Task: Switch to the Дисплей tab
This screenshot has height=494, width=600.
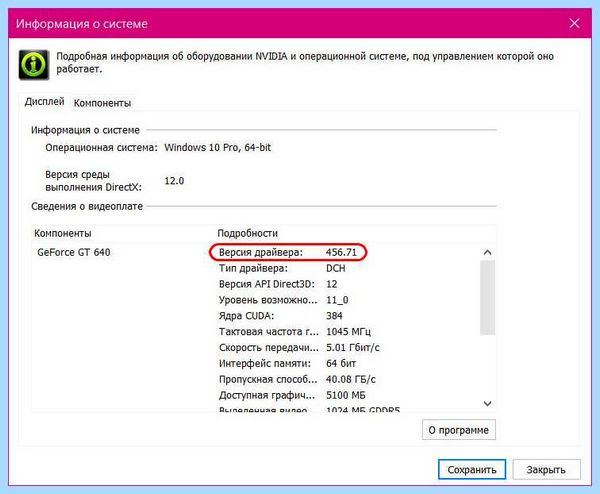Action: (x=44, y=102)
